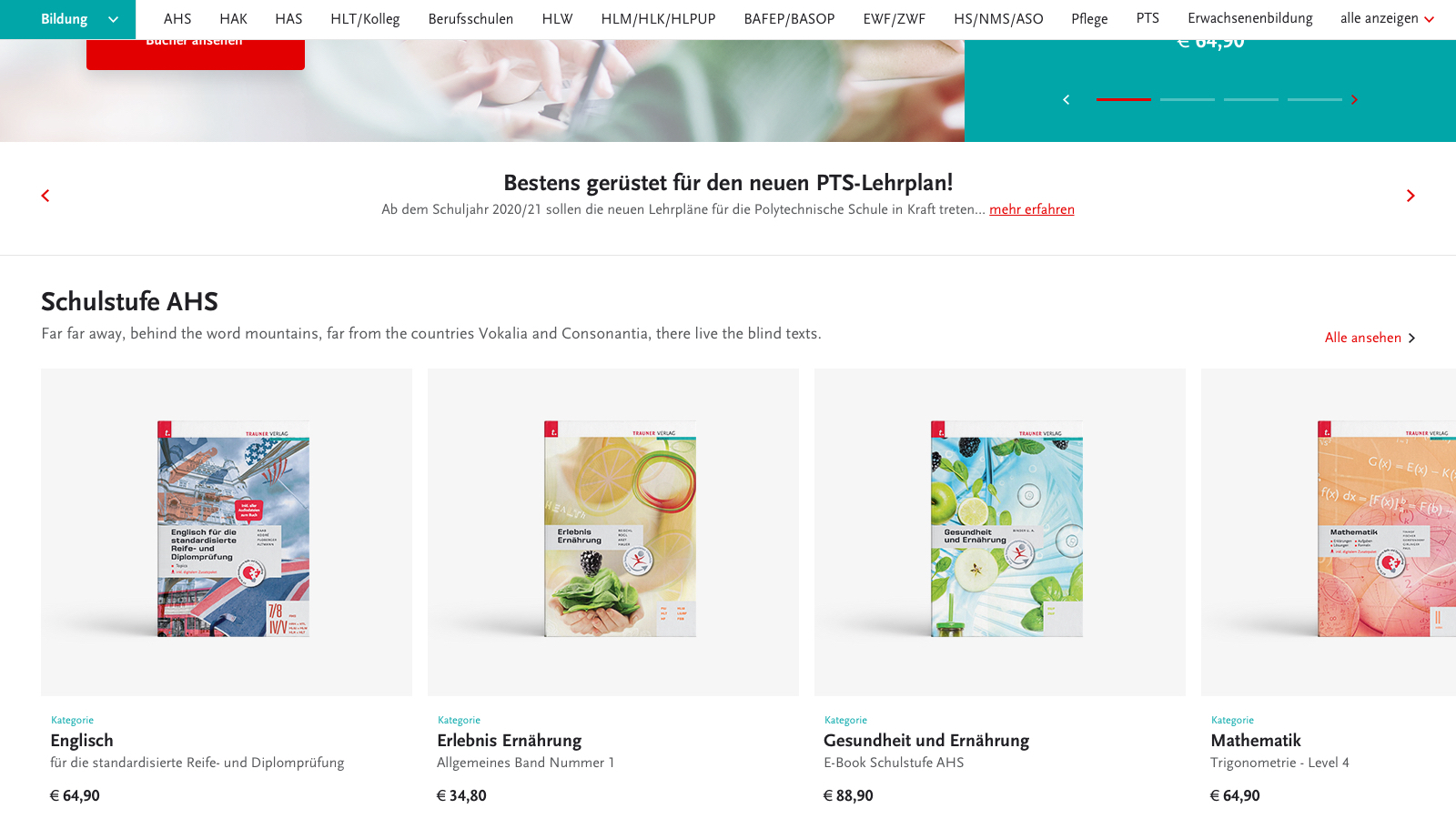
Task: Advance news banner with right red arrow
Action: tap(1410, 196)
